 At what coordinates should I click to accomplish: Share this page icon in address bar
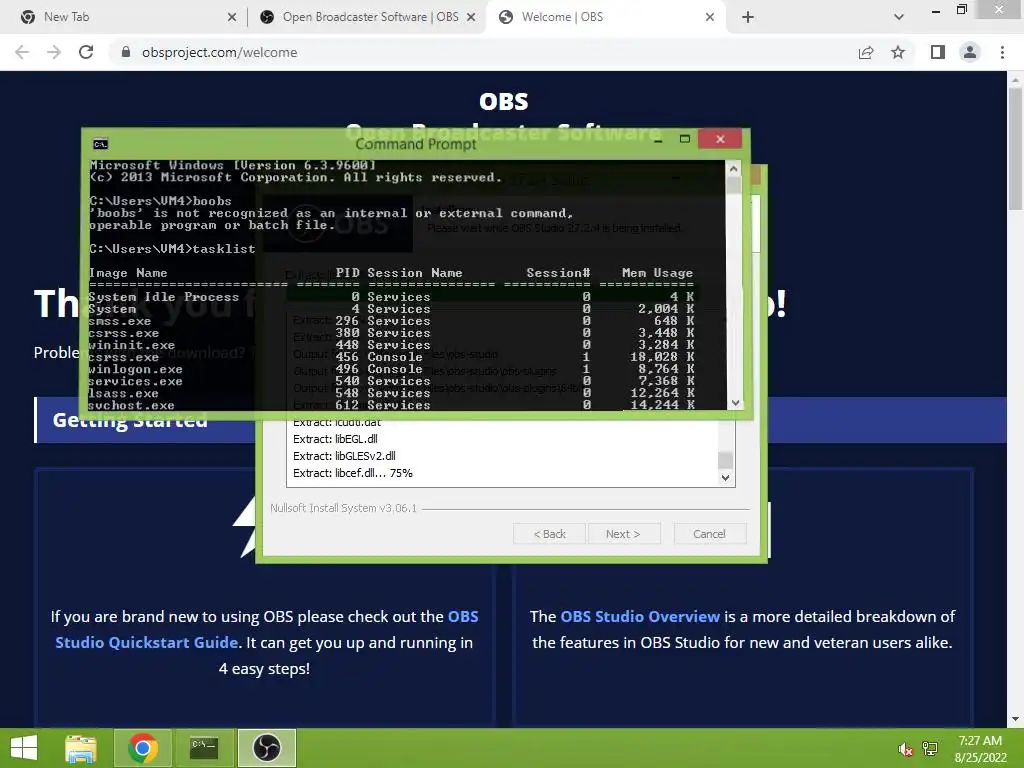pyautogui.click(x=866, y=52)
